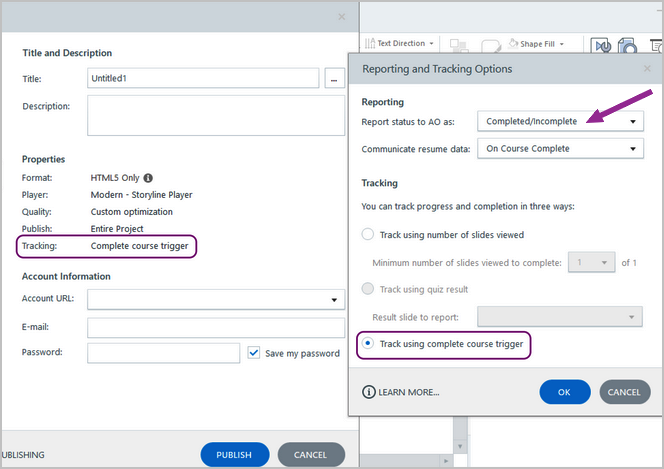664x469 pixels.
Task: Open Modern - Storyline Player settings
Action: pos(141,195)
